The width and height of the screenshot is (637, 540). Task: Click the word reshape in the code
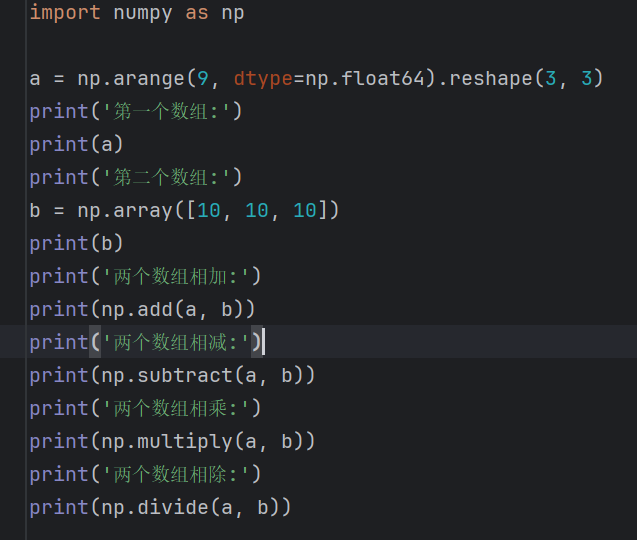point(491,79)
